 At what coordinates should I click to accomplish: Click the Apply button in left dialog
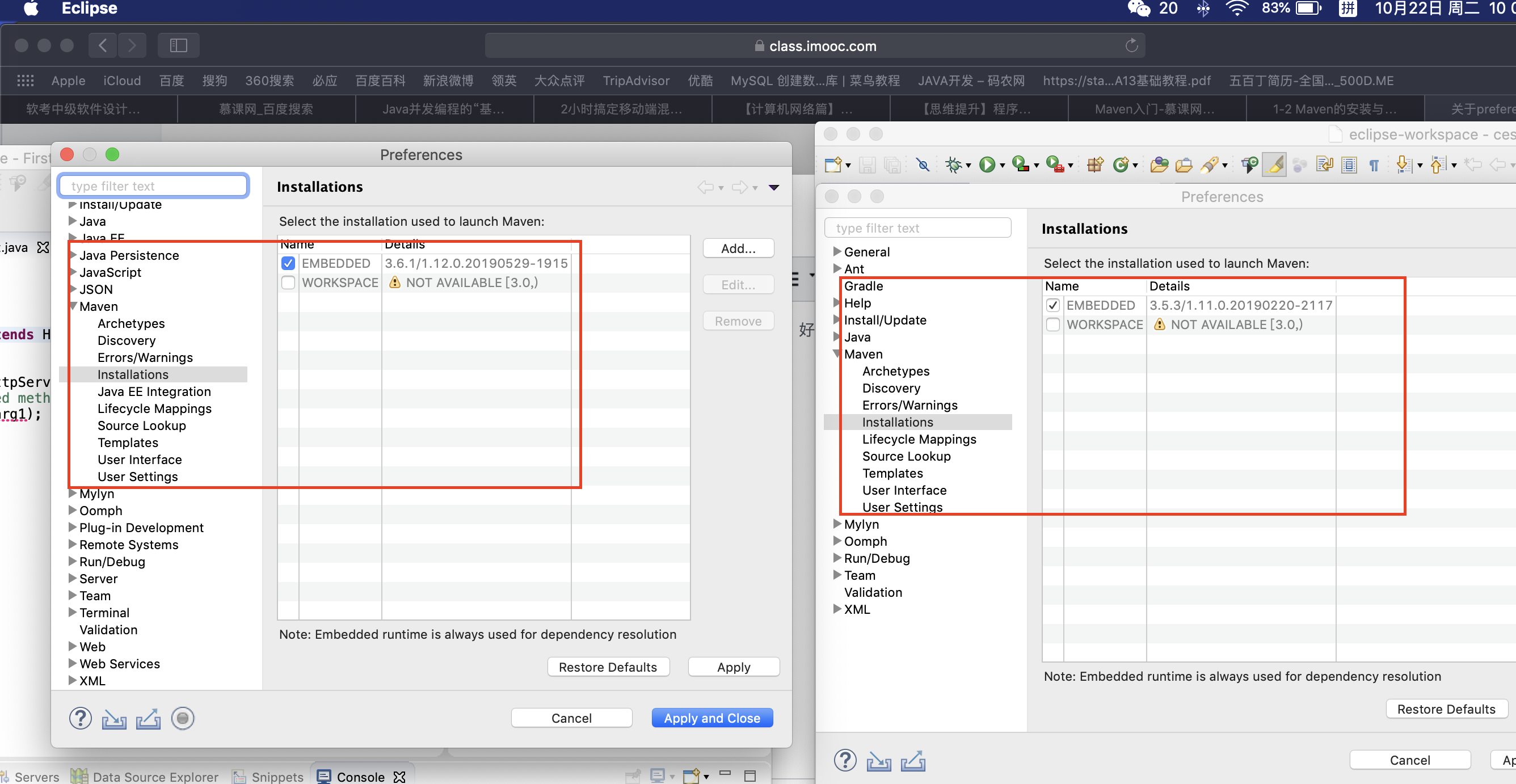click(x=733, y=667)
